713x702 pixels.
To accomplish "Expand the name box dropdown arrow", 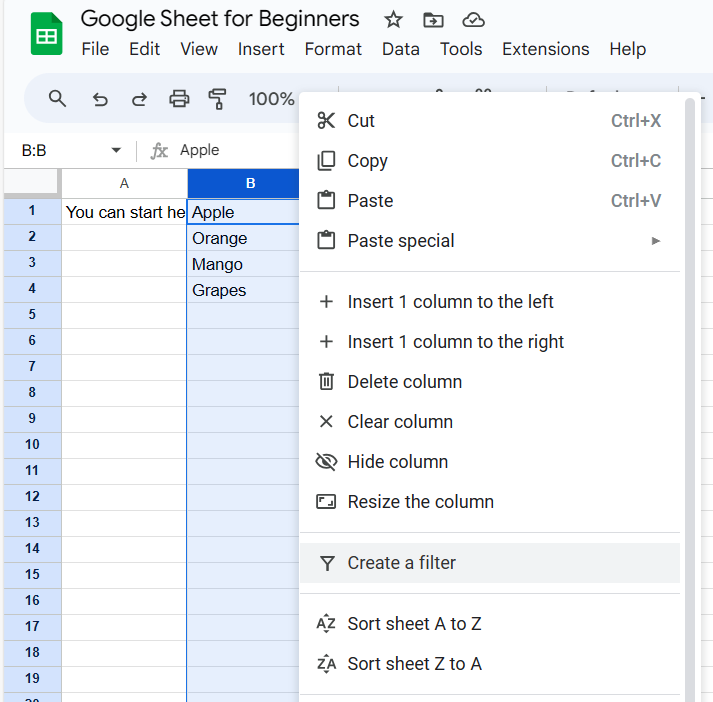I will 116,150.
